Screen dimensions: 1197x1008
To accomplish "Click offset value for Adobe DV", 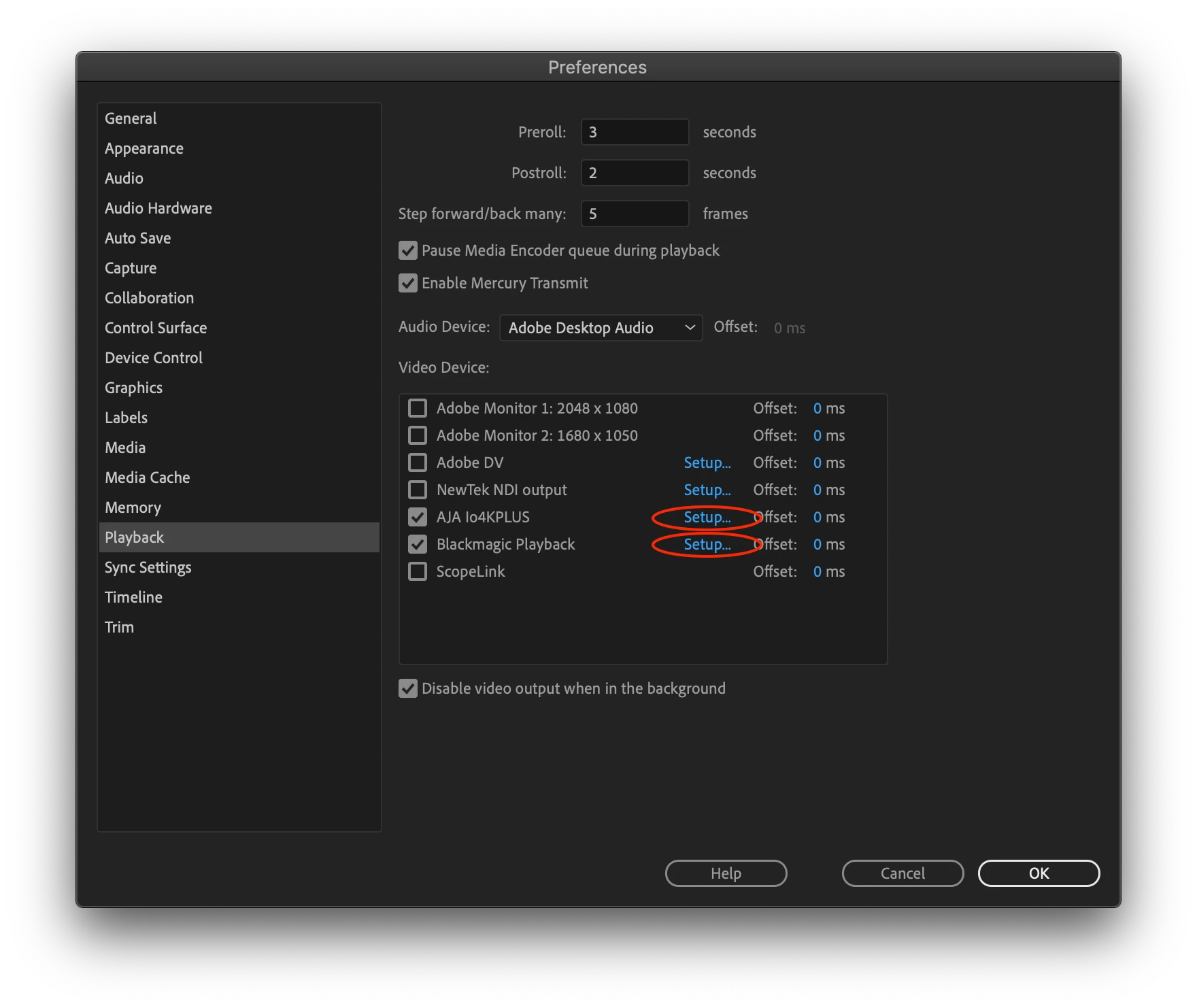I will (817, 463).
